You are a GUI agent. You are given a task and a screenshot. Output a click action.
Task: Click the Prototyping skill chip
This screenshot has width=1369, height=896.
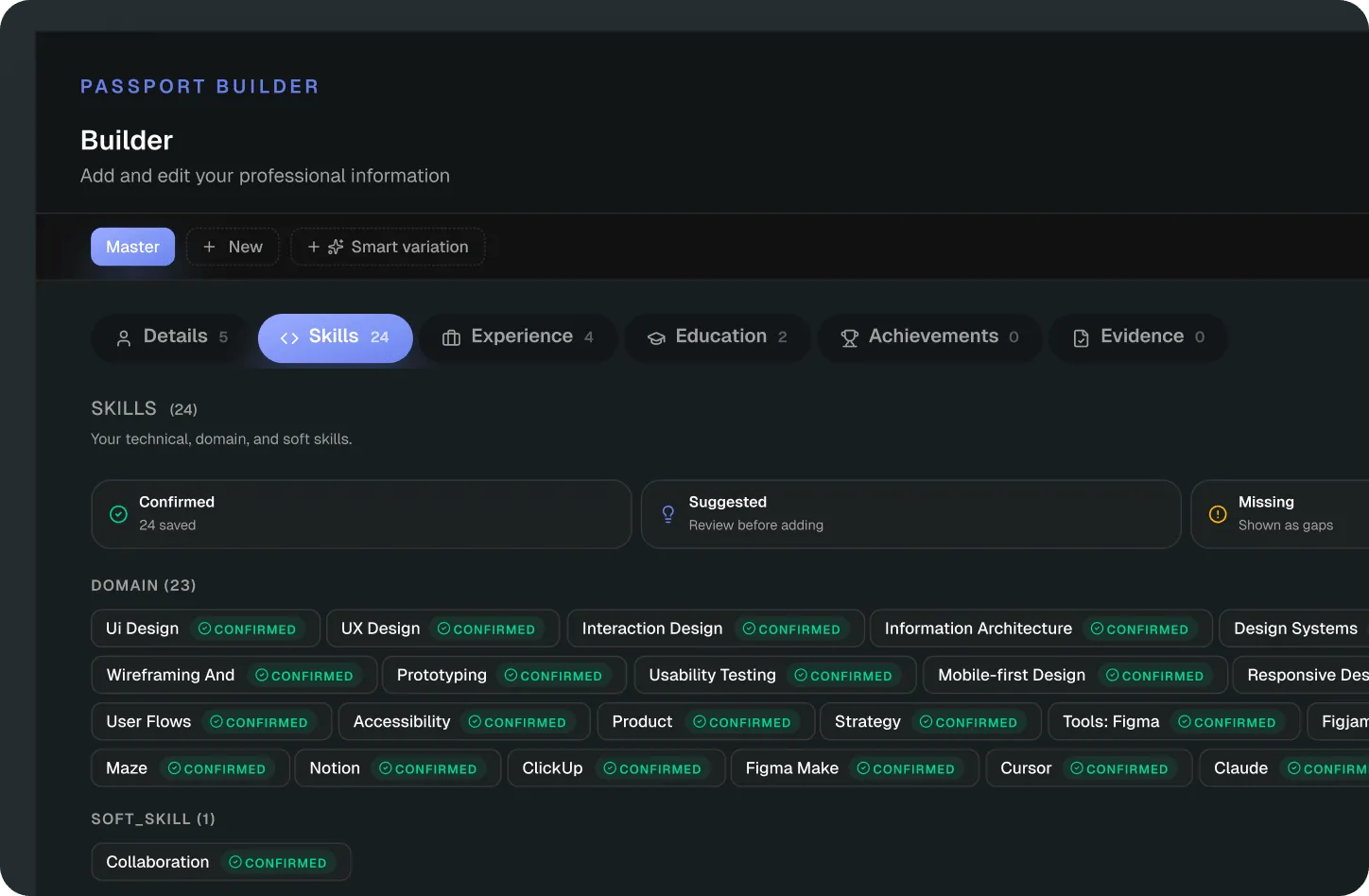(x=504, y=675)
